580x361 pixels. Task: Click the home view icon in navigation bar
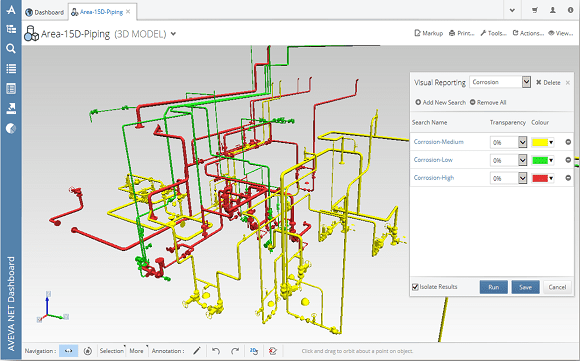[88, 351]
